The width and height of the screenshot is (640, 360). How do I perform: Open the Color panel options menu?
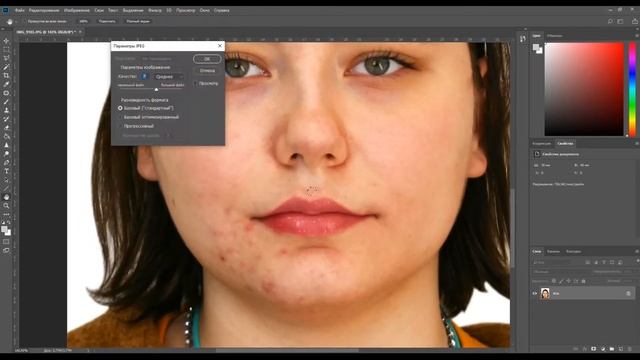(x=637, y=36)
